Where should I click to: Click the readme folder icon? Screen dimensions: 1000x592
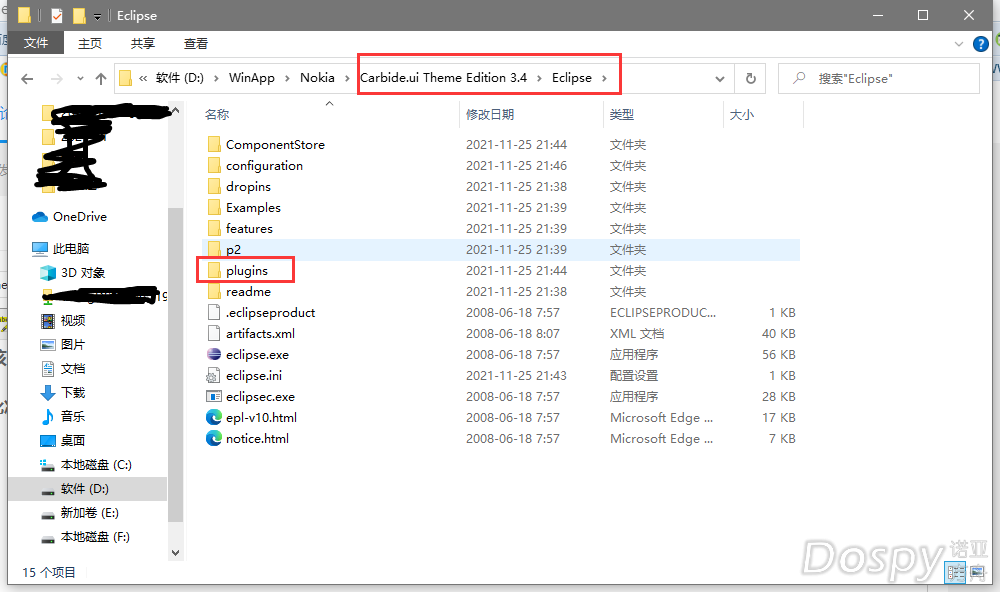[214, 292]
